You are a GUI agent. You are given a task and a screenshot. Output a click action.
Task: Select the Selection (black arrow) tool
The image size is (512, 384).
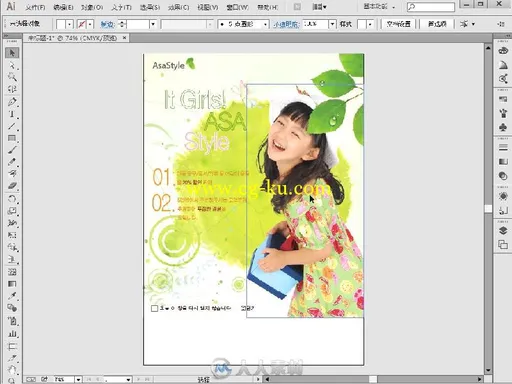(12, 53)
